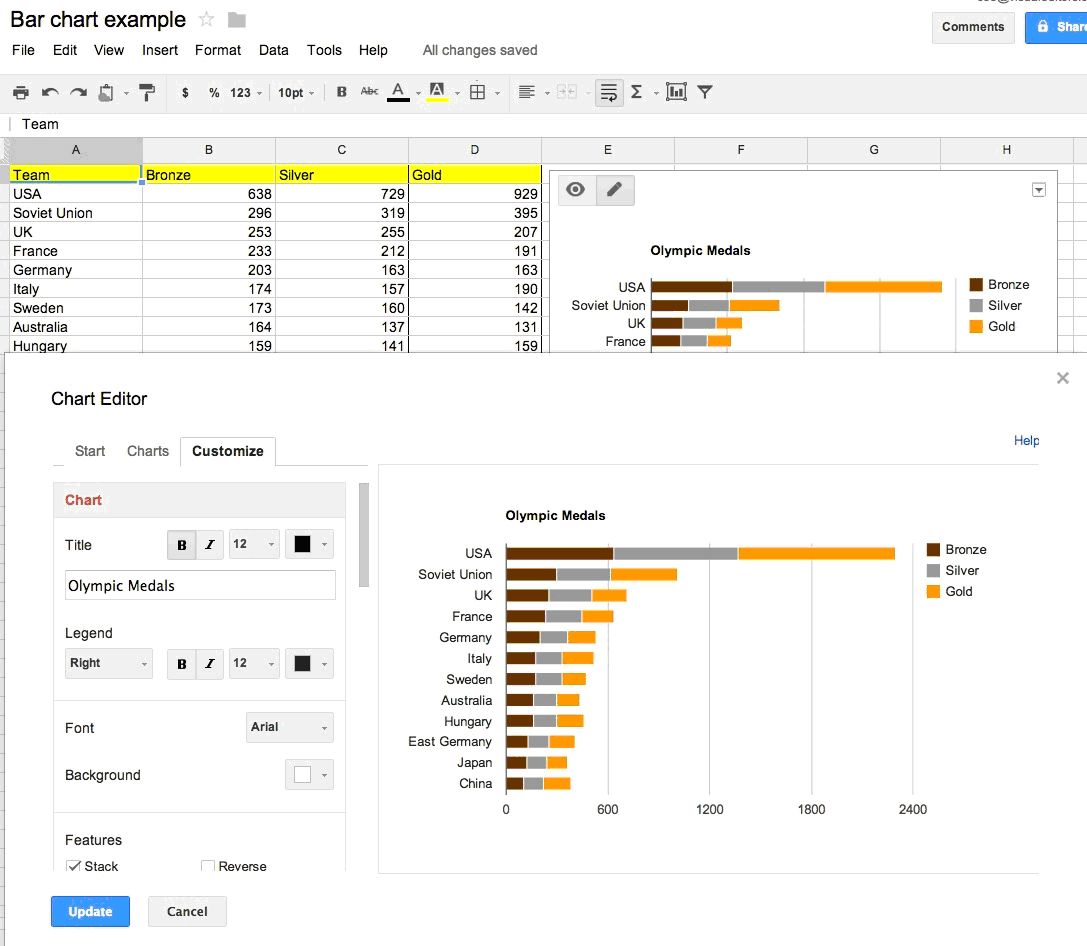Switch to the Start tab

coord(90,451)
